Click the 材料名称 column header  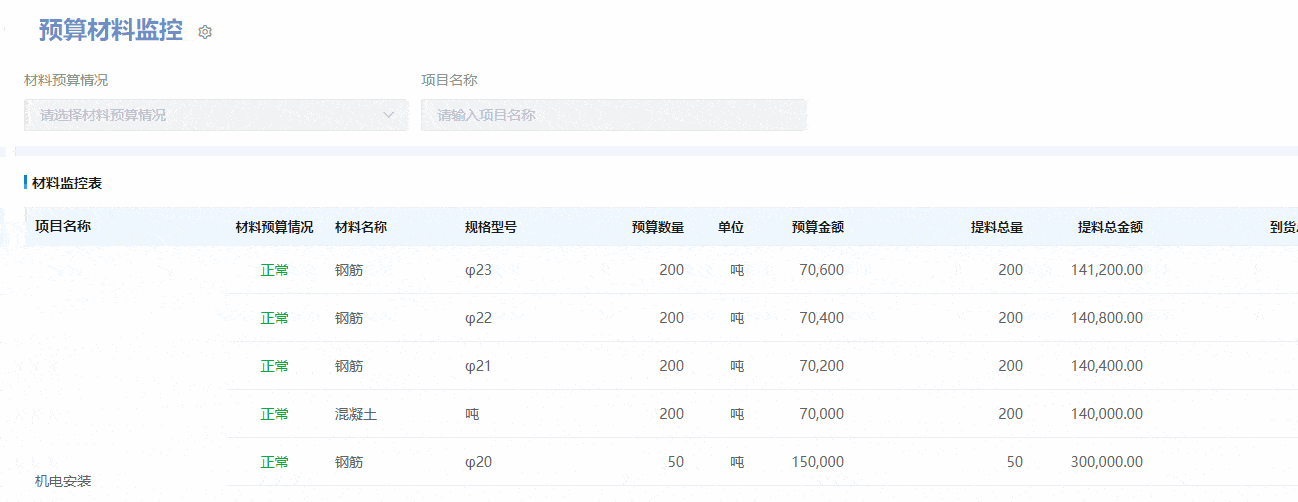[361, 227]
